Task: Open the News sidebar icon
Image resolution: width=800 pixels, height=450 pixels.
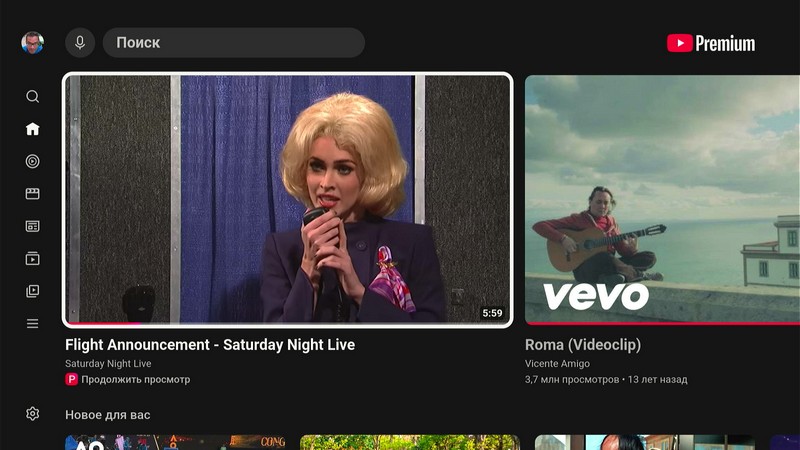Action: (33, 226)
